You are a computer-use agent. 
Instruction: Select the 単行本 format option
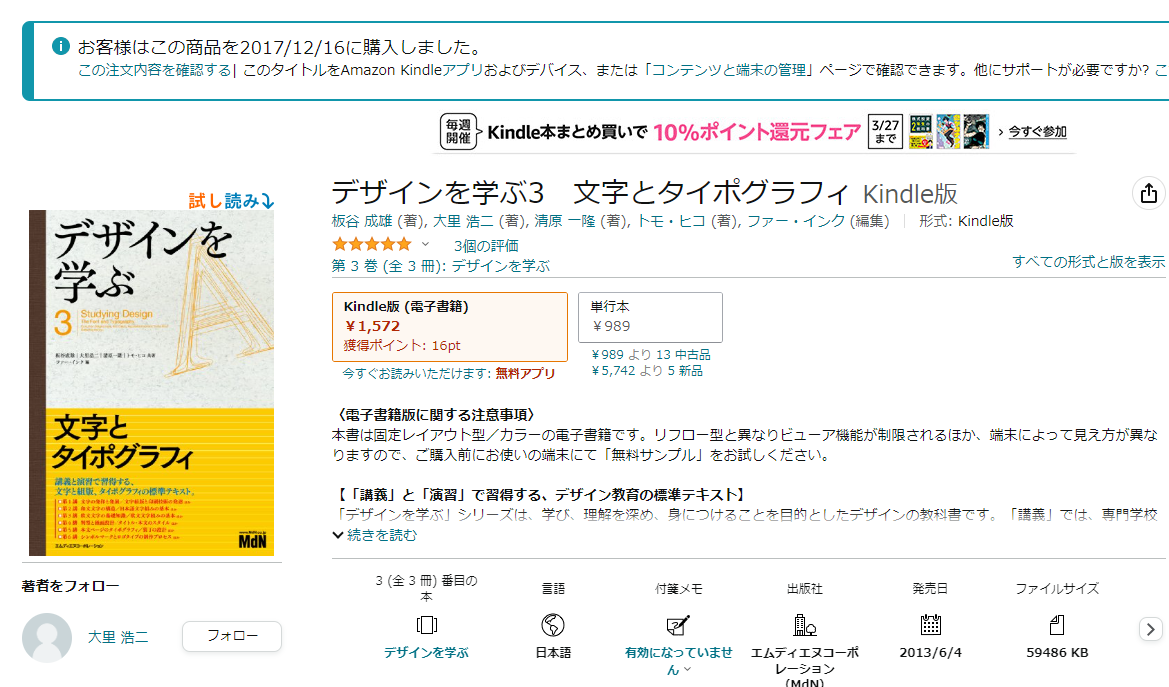tap(650, 316)
